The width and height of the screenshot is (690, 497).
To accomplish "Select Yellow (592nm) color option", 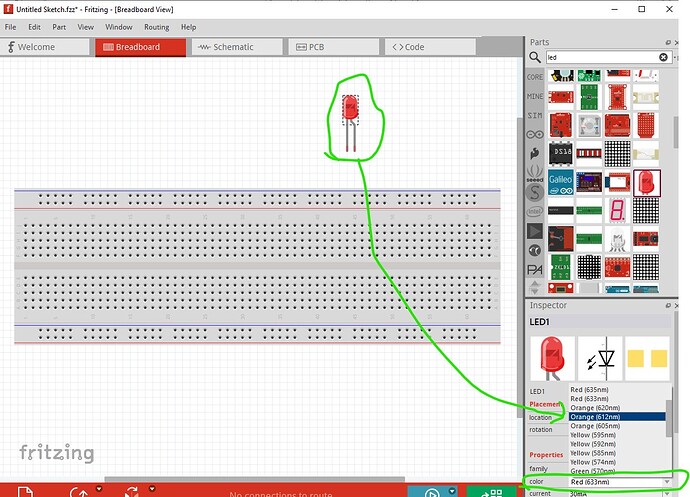I will pyautogui.click(x=617, y=444).
